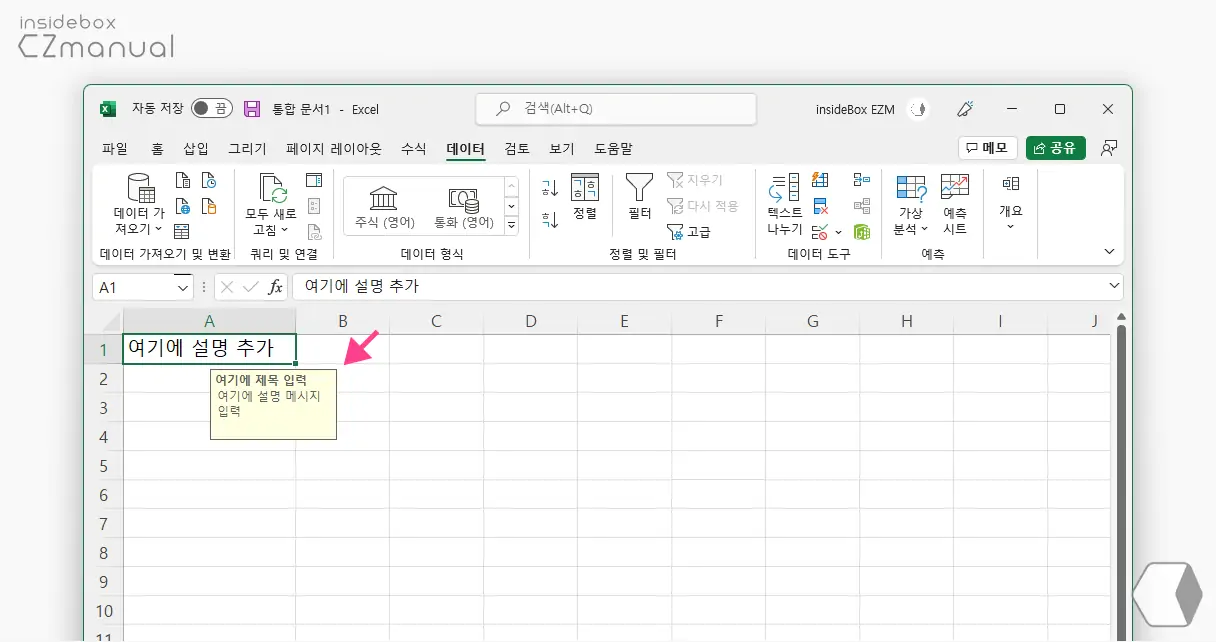Select column D header
This screenshot has height=642, width=1216.
(x=530, y=321)
